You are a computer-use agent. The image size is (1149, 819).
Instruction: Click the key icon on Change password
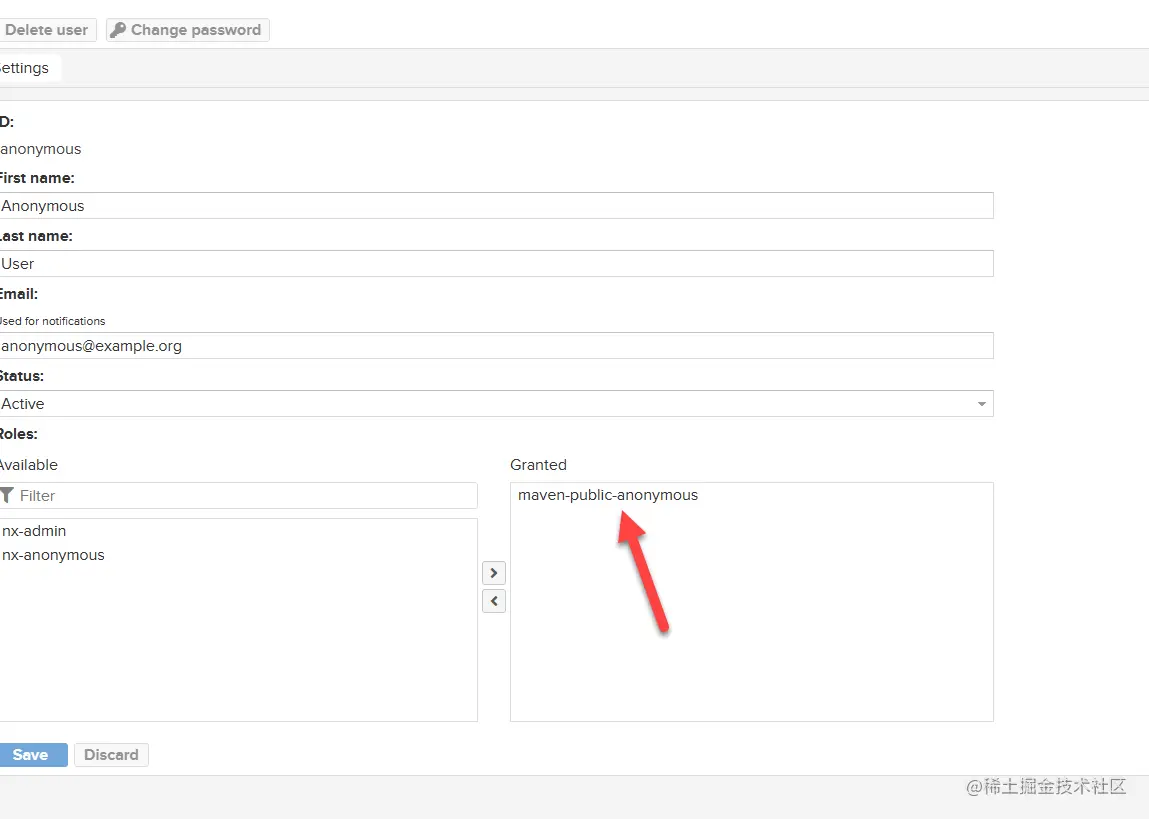[x=118, y=30]
